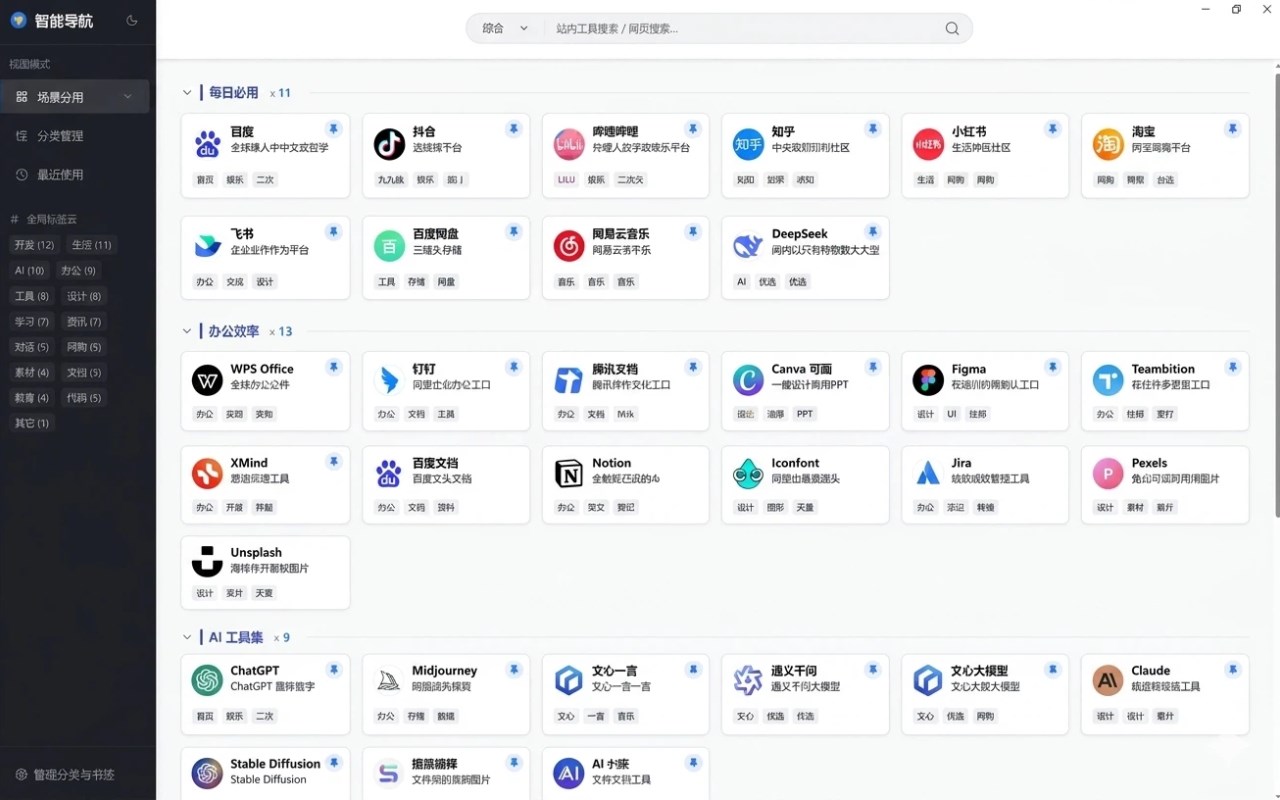
Task: Collapse the 办公效率 section chevron
Action: (187, 331)
